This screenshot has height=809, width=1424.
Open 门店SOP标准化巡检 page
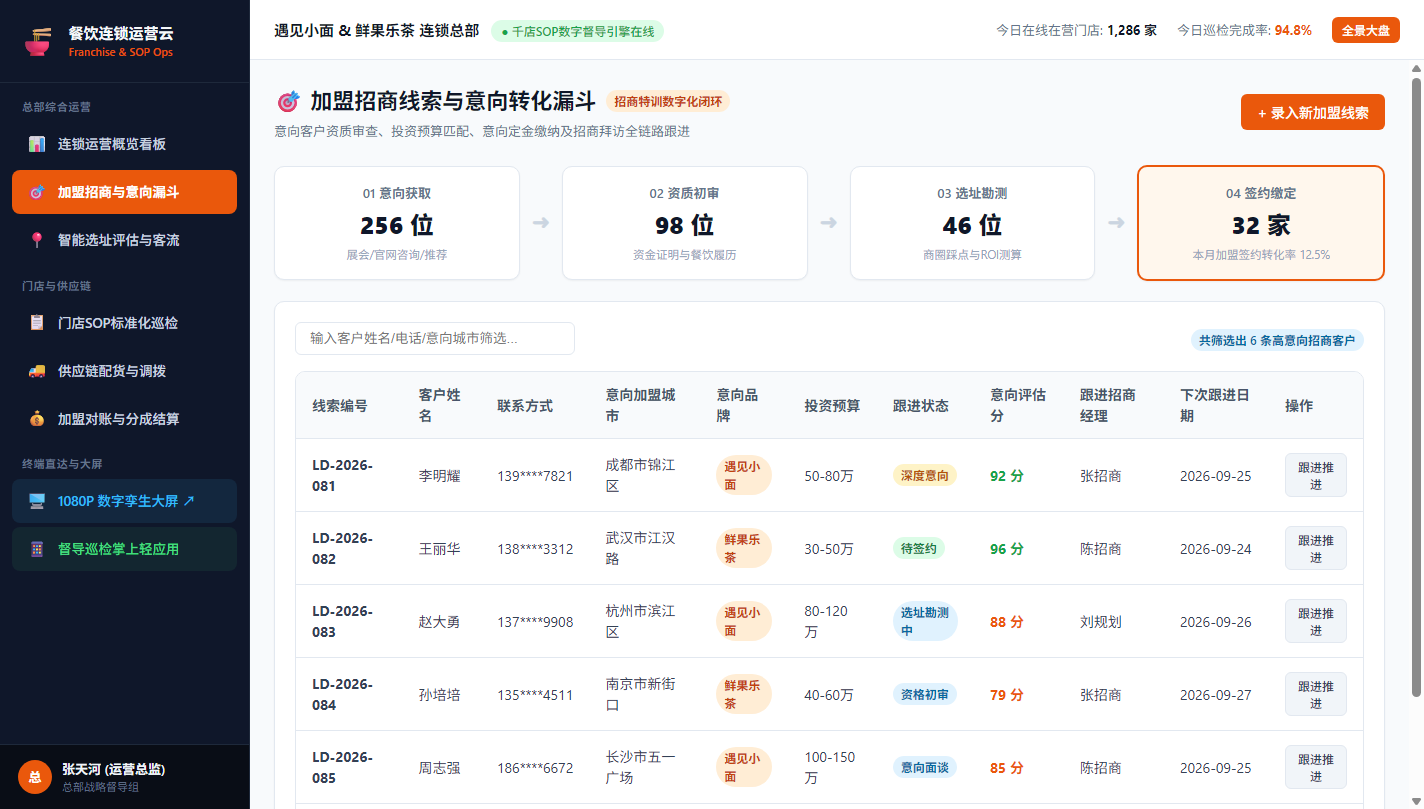[x=124, y=323]
